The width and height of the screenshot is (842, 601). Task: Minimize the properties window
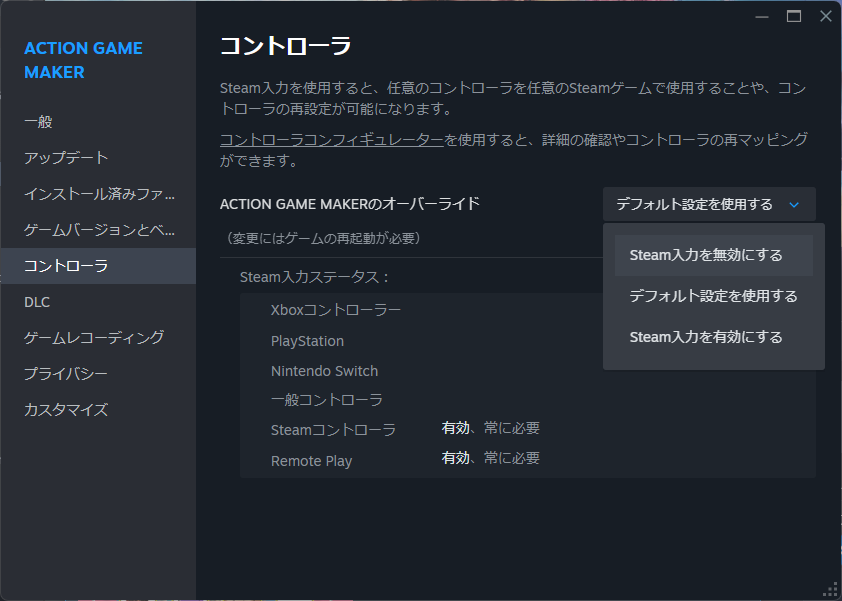762,17
